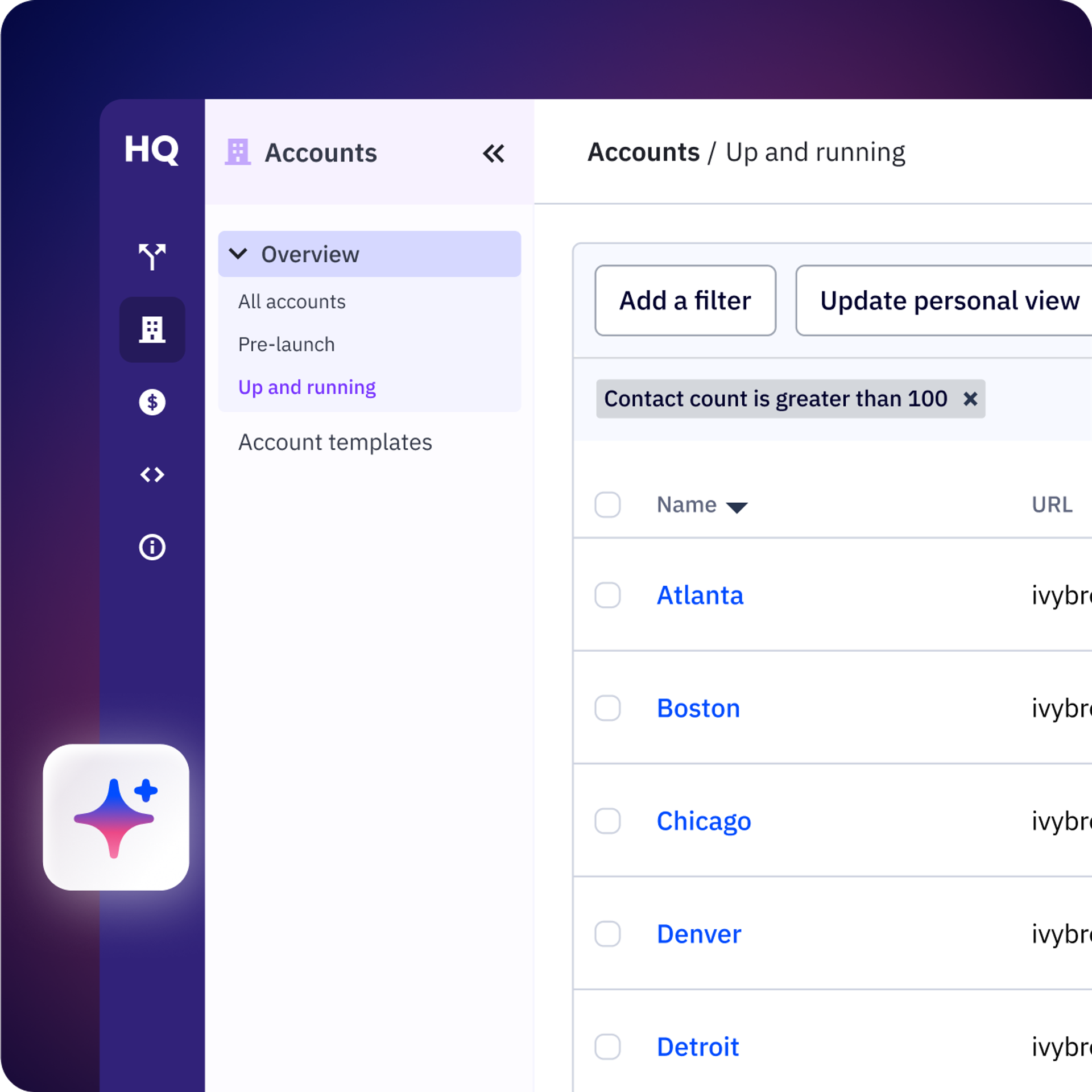The width and height of the screenshot is (1092, 1092).
Task: Open the Pre-launch view
Action: point(286,345)
